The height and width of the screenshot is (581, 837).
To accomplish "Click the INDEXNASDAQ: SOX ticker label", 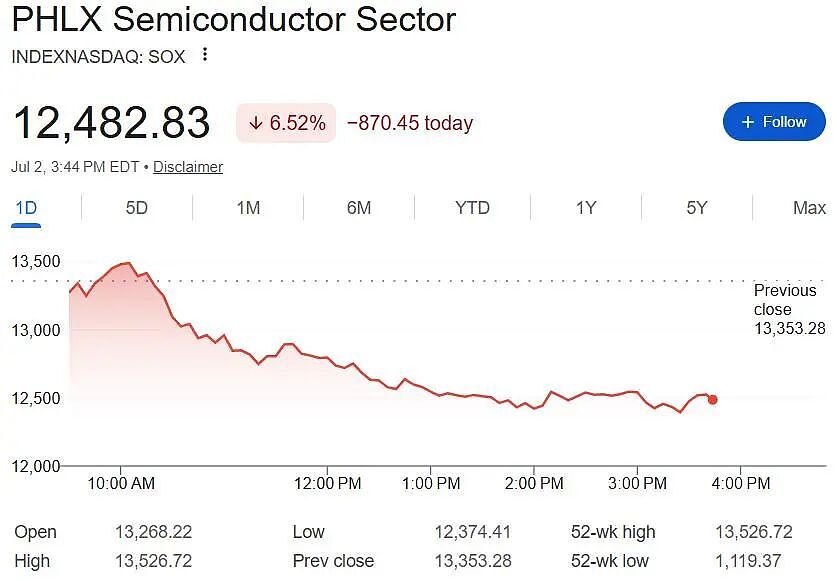I will click(98, 57).
